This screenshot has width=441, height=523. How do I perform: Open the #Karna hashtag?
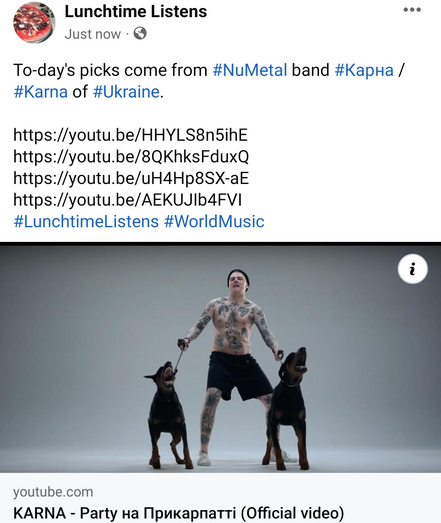click(40, 92)
